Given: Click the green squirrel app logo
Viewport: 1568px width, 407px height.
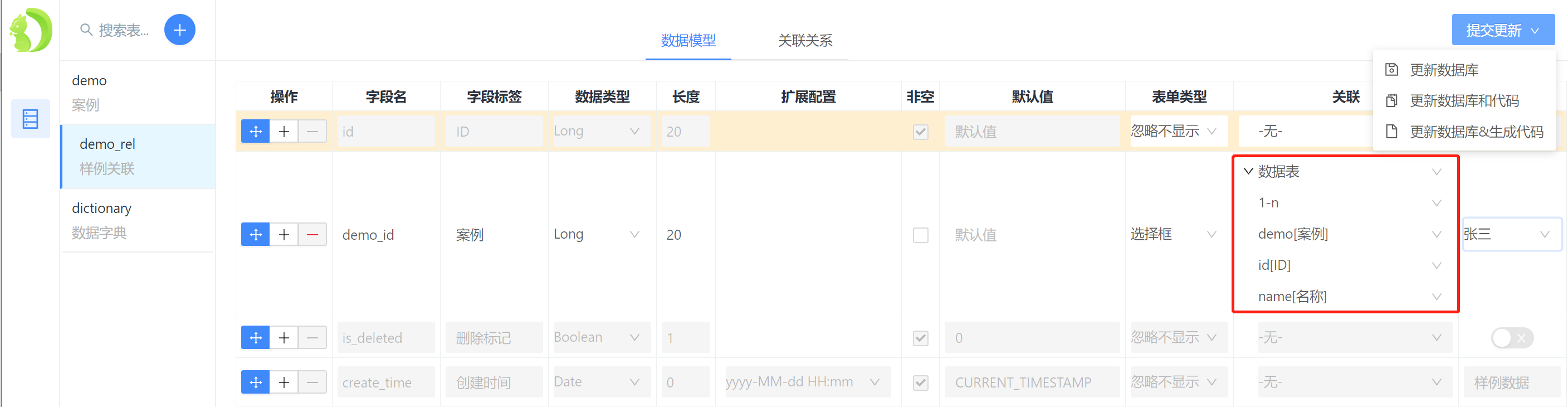Looking at the screenshot, I should pos(31,30).
